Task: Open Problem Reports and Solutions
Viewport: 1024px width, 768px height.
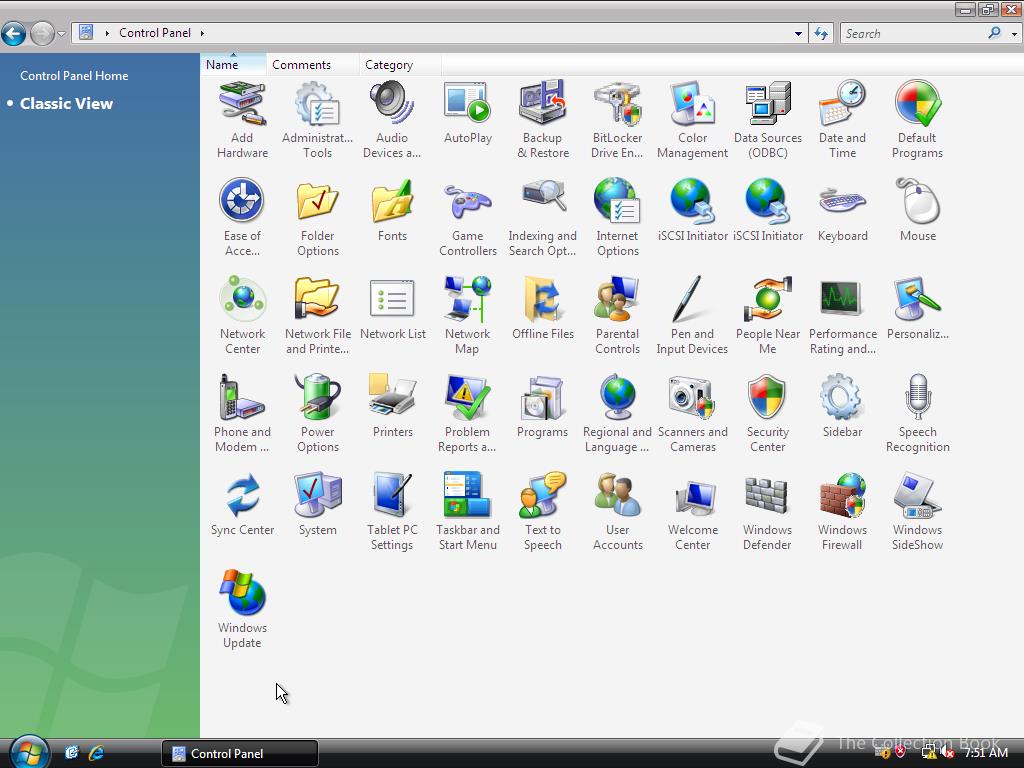Action: (x=468, y=413)
